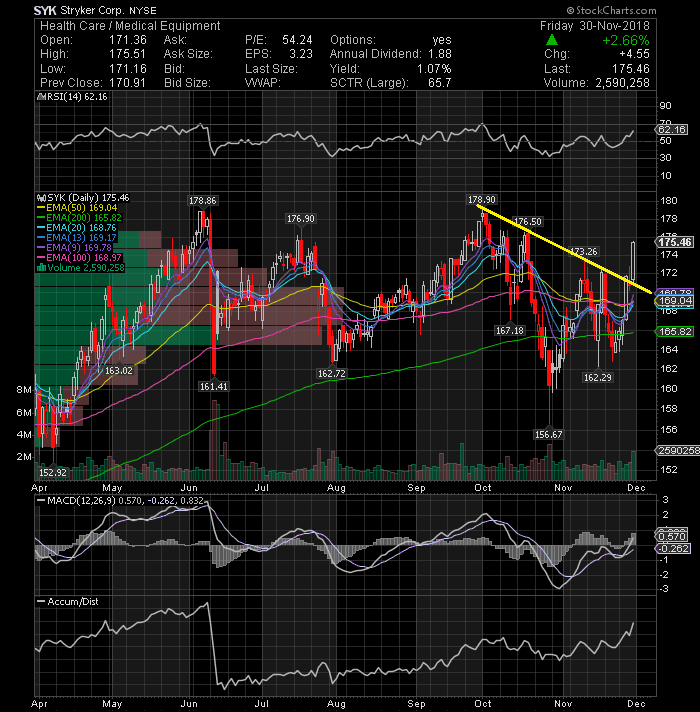Click the Last value 175.46 in header
This screenshot has width=700, height=712.
631,69
